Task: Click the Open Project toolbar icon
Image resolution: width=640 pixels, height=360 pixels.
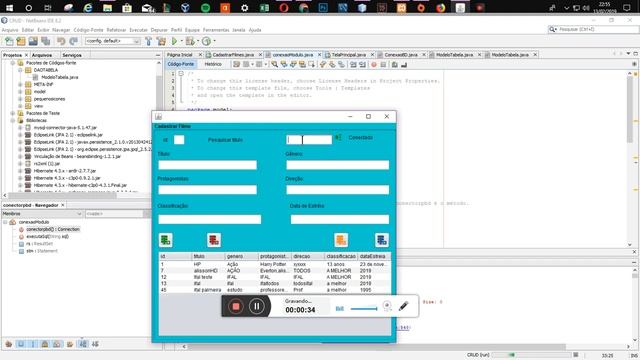Action: [33, 41]
